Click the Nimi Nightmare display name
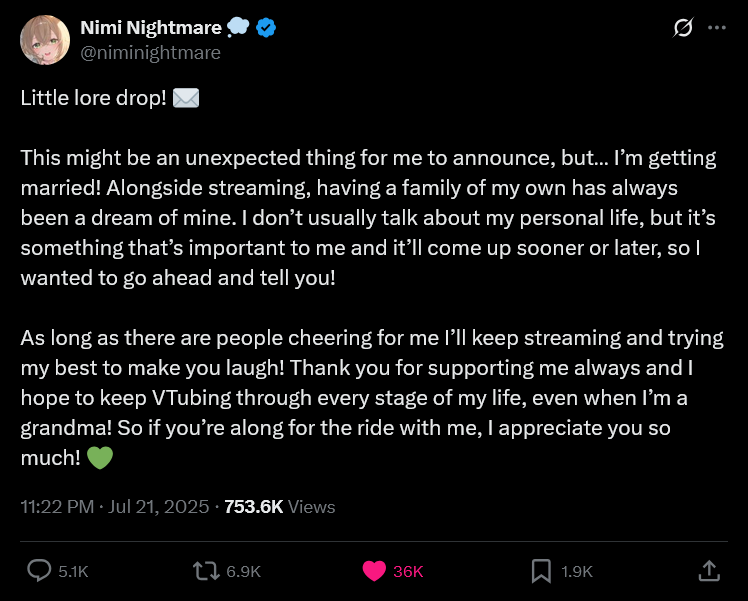 click(x=150, y=28)
